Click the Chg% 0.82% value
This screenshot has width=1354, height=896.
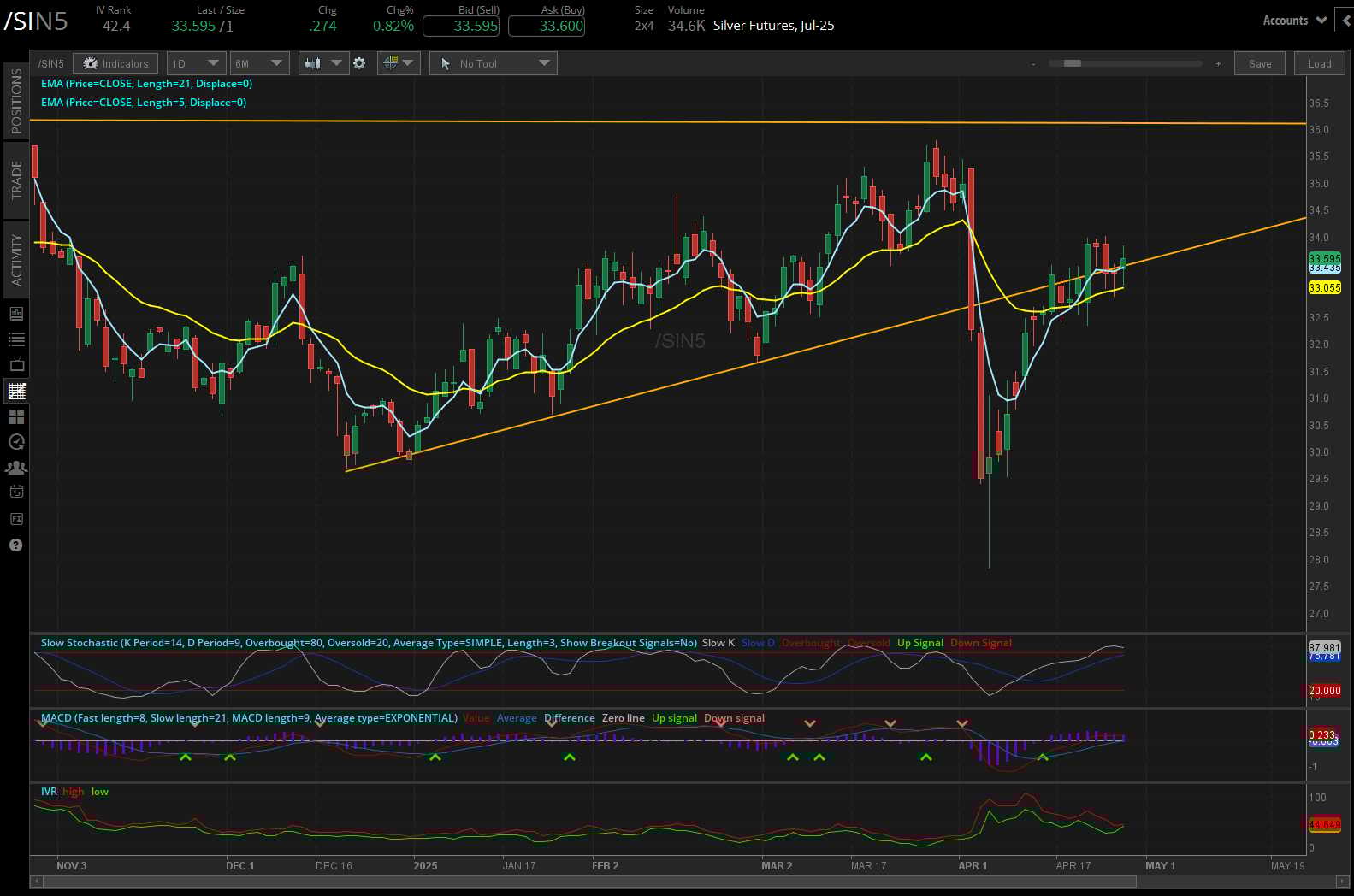click(393, 26)
